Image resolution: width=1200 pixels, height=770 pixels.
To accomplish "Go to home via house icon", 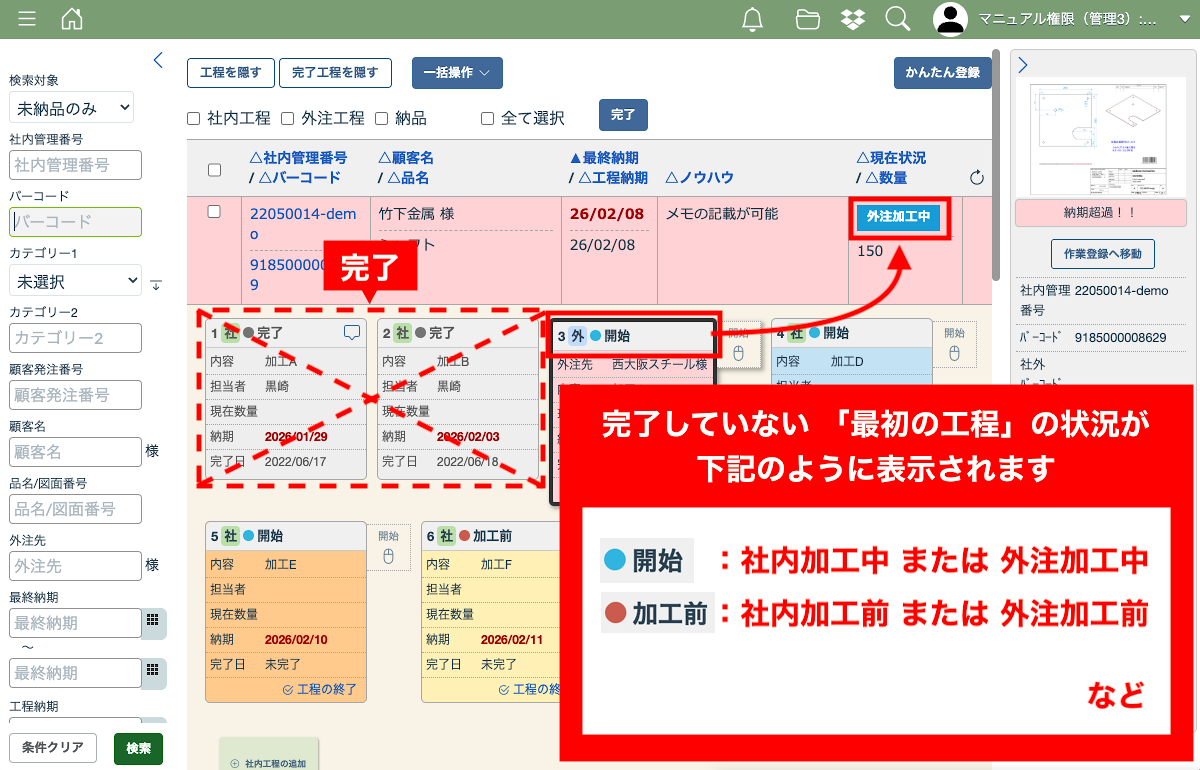I will tap(72, 19).
